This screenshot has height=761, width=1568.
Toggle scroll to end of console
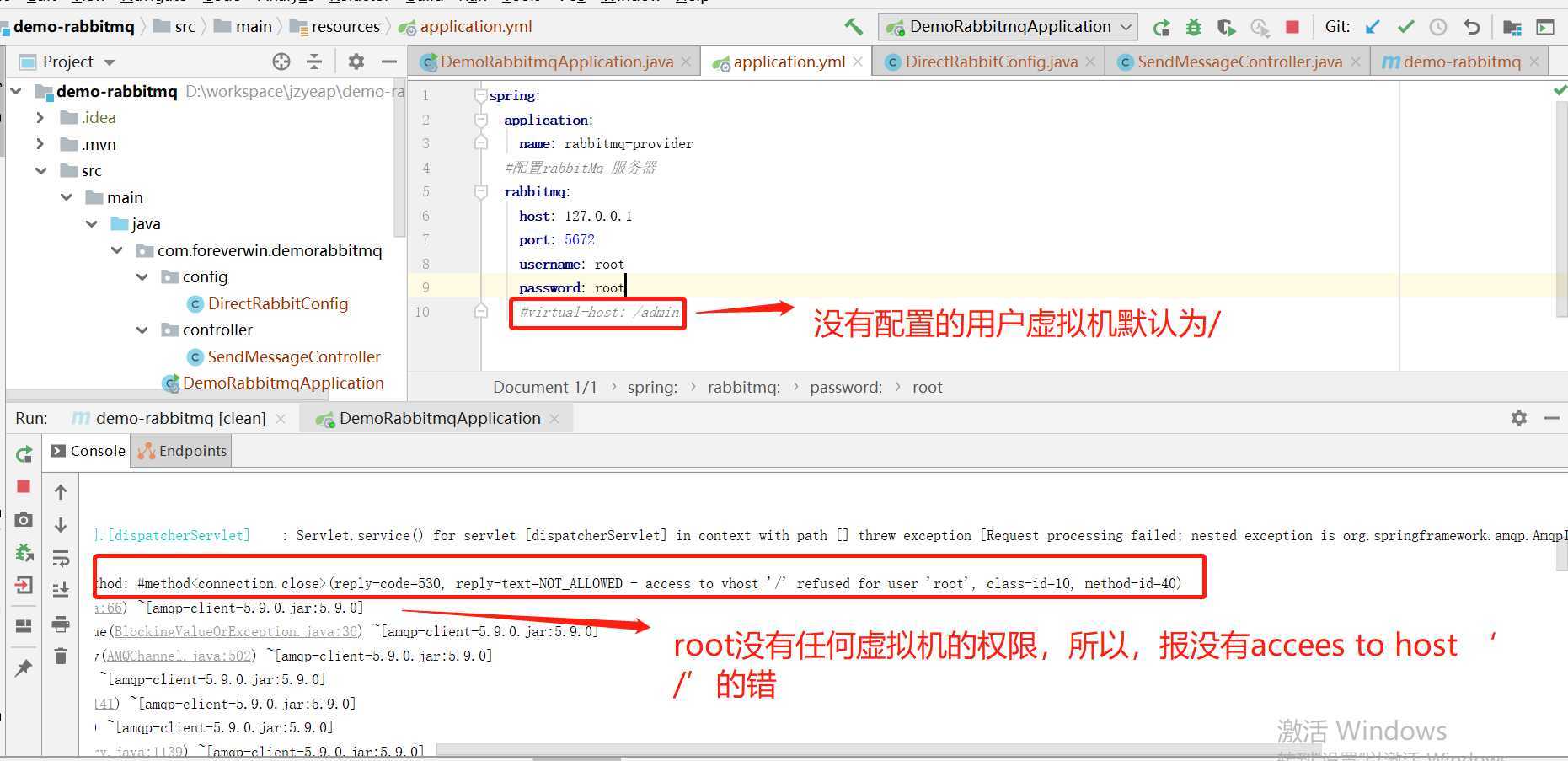61,590
